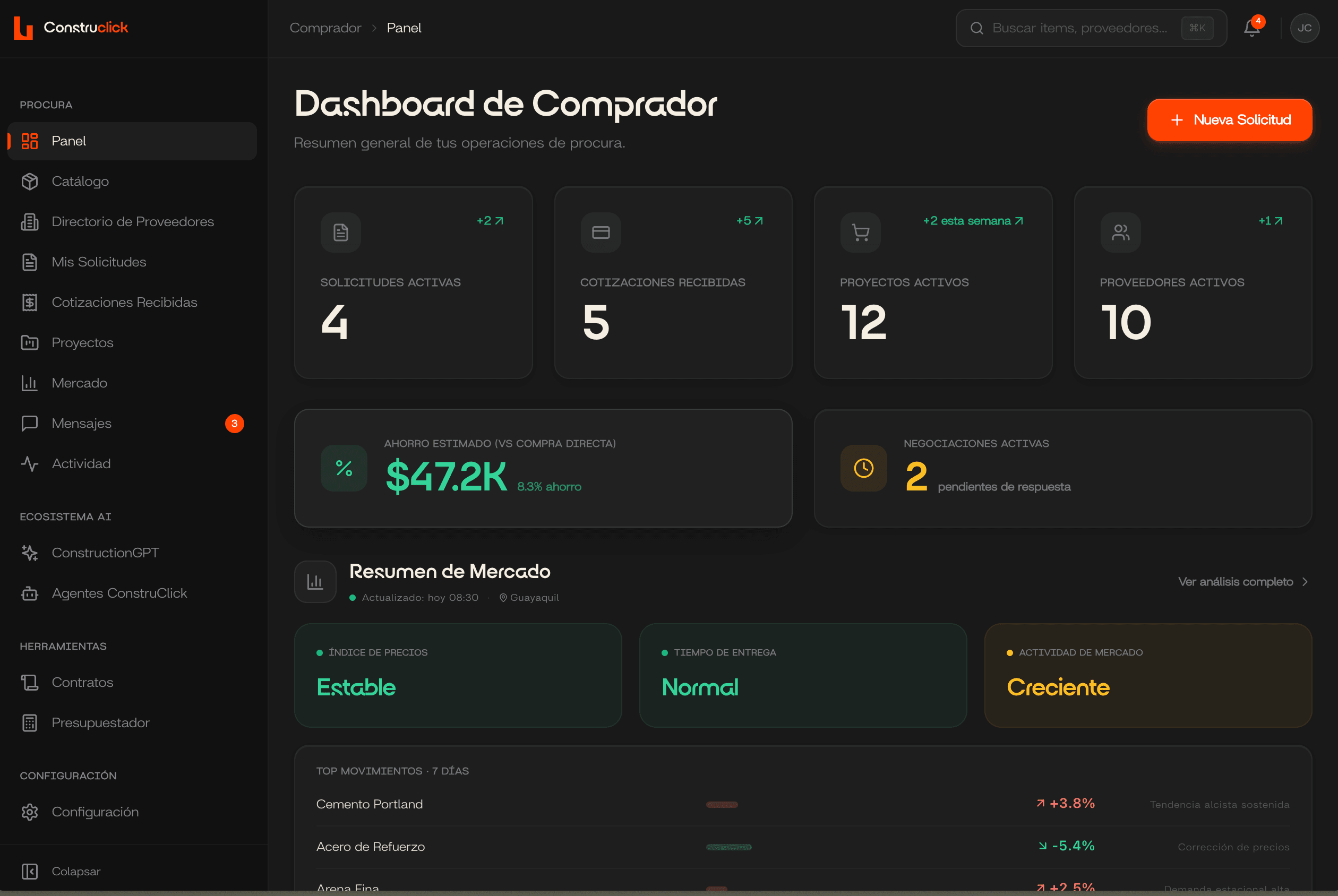Image resolution: width=1338 pixels, height=896 pixels.
Task: Click the +5 trend indicator
Action: (749, 221)
